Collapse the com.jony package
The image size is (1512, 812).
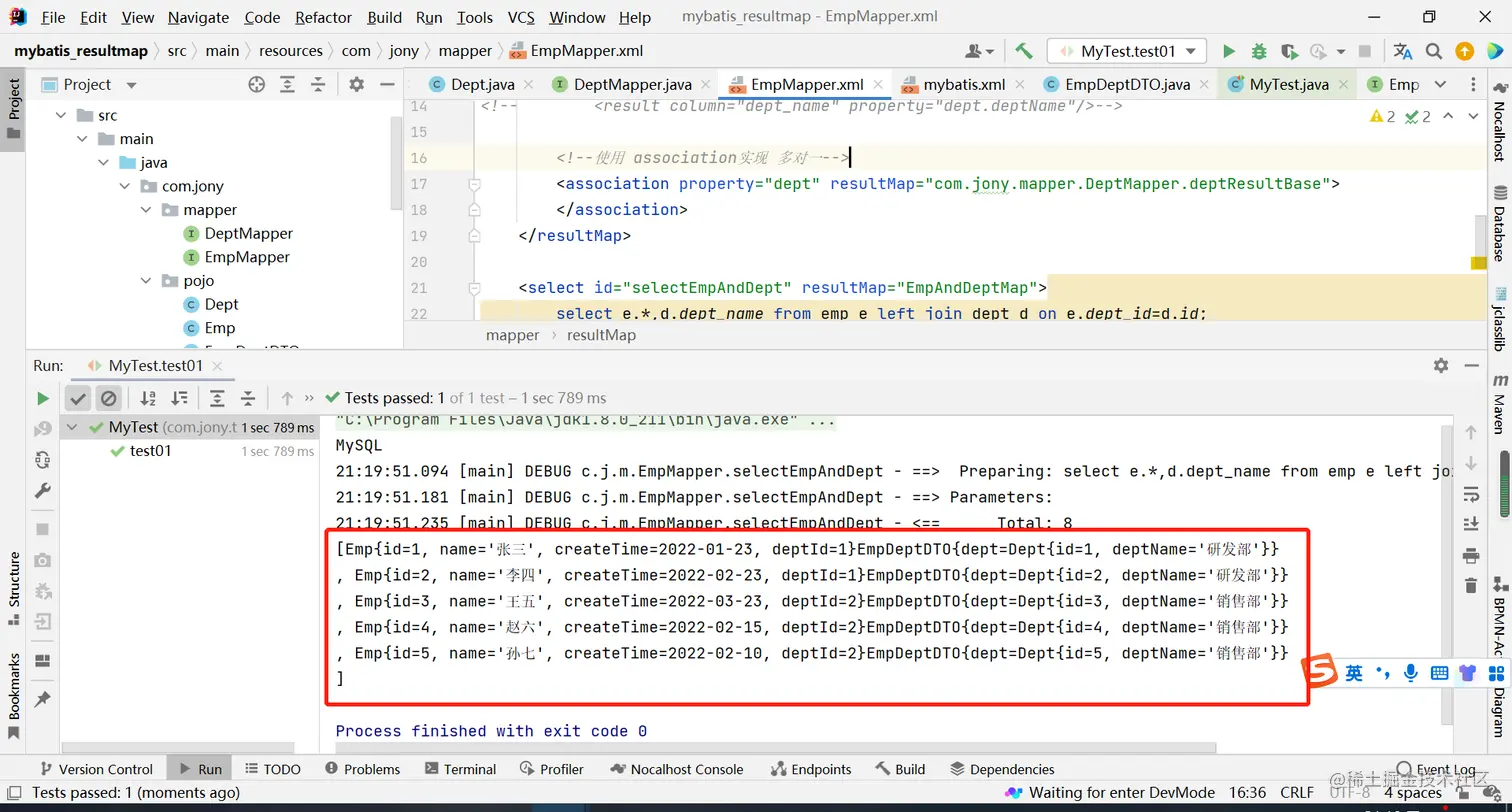coord(125,186)
